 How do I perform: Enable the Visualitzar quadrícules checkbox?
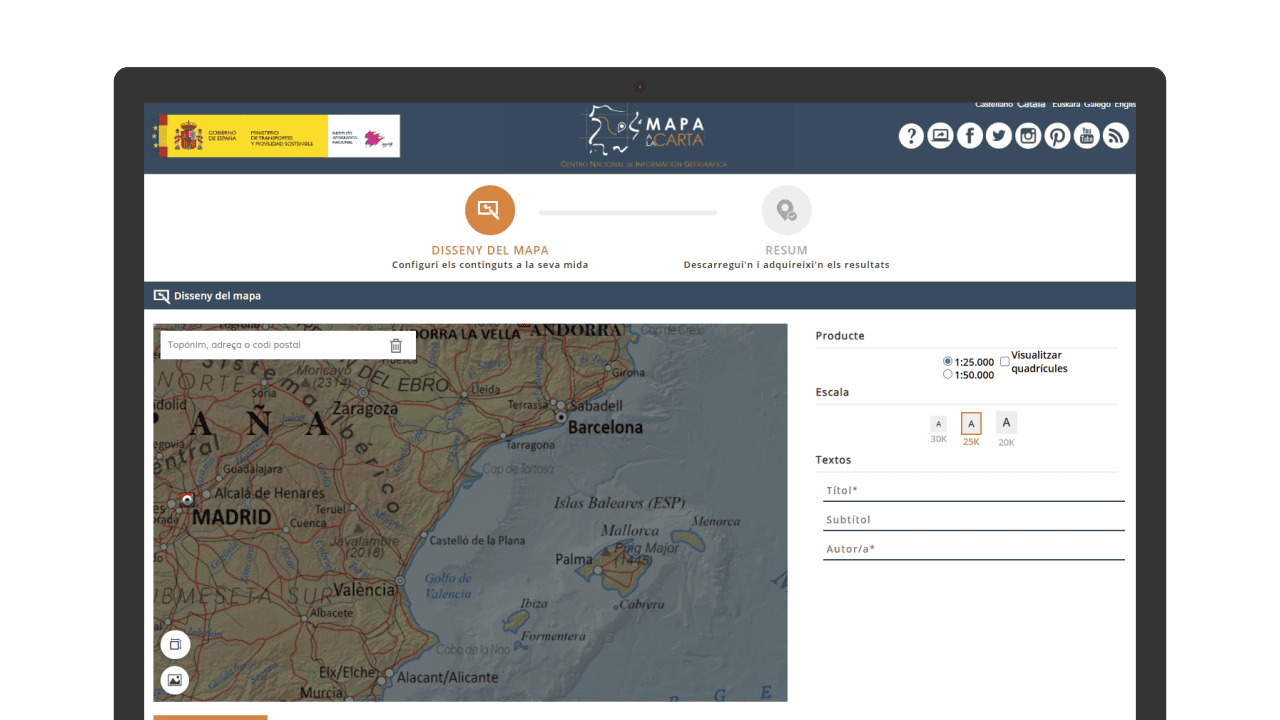(1005, 361)
